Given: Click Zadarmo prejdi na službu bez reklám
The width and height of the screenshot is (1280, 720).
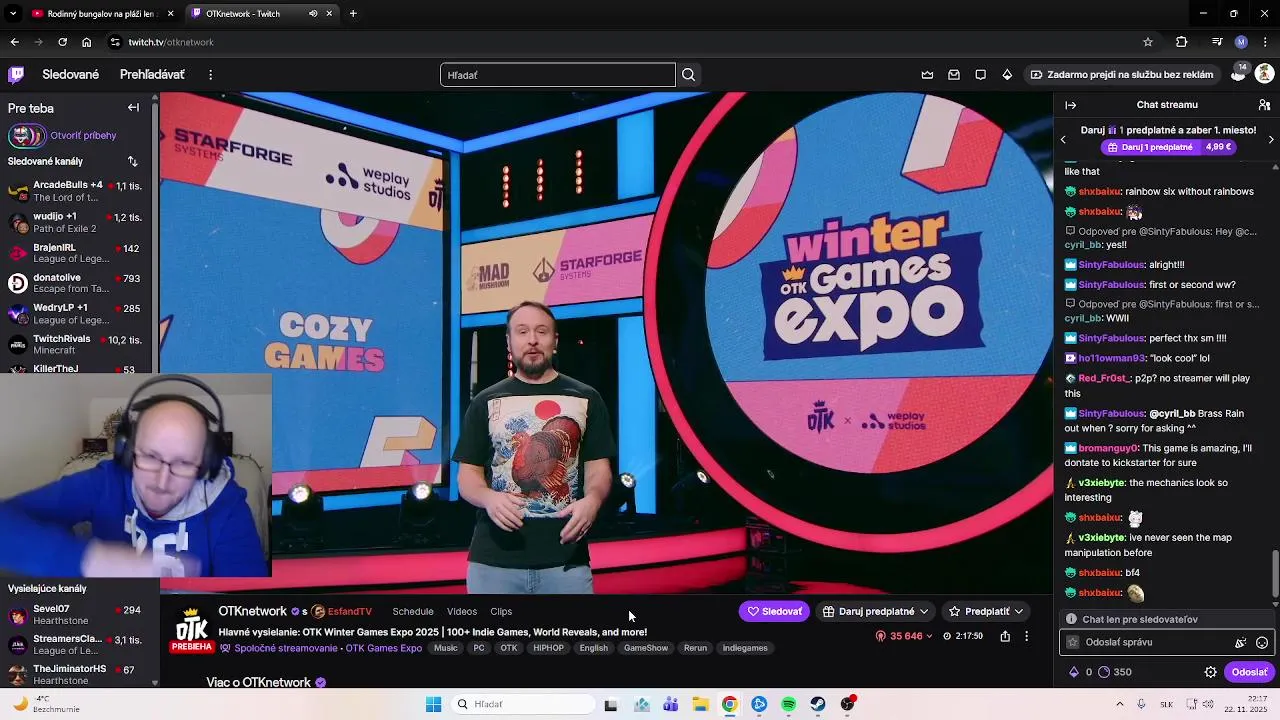Looking at the screenshot, I should coord(1122,75).
